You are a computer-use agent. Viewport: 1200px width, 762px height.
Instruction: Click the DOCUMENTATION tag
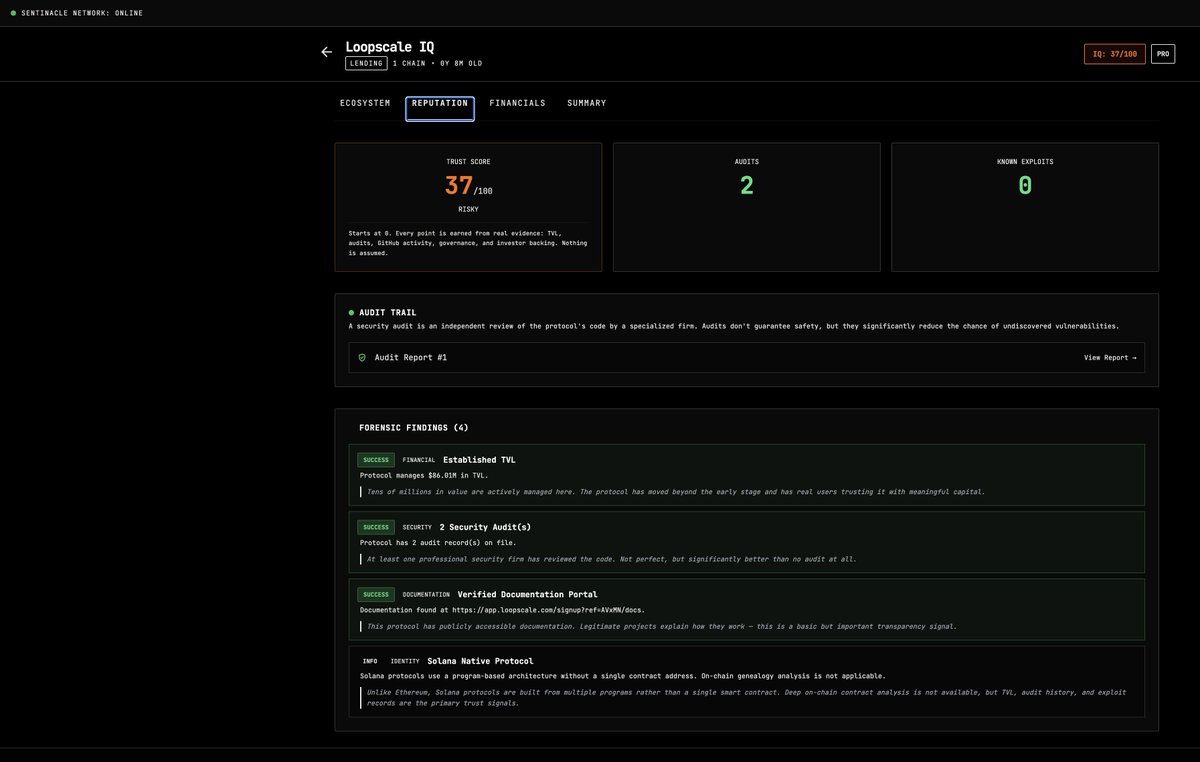click(426, 594)
